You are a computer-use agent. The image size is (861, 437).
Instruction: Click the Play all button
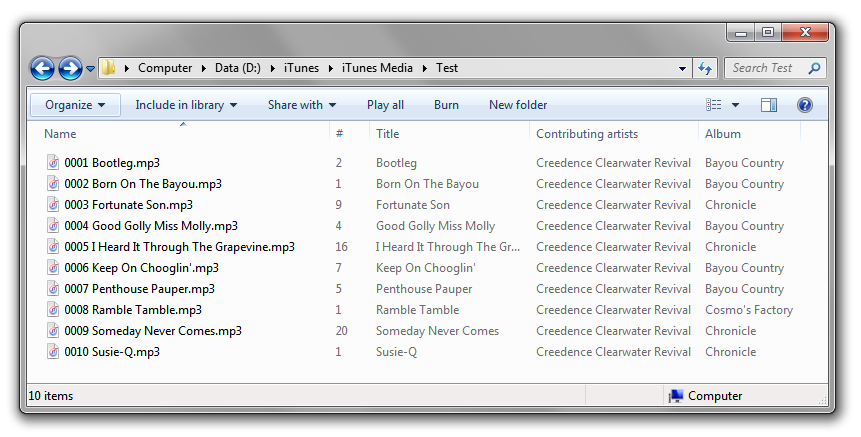point(385,105)
